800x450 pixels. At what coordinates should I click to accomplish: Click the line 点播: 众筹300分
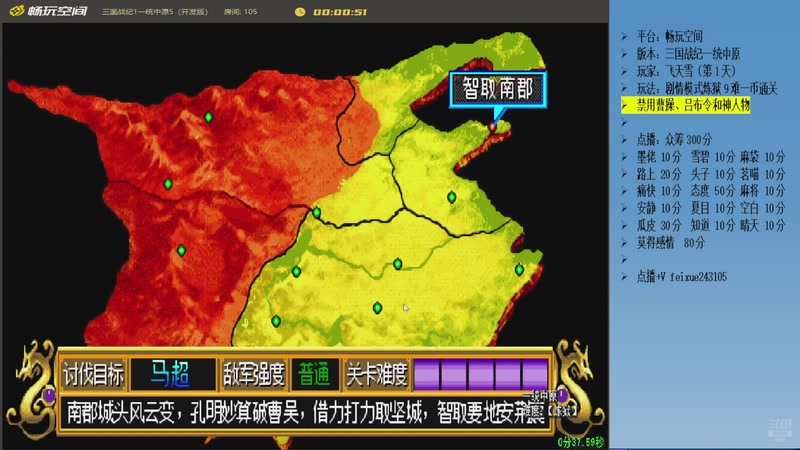673,139
